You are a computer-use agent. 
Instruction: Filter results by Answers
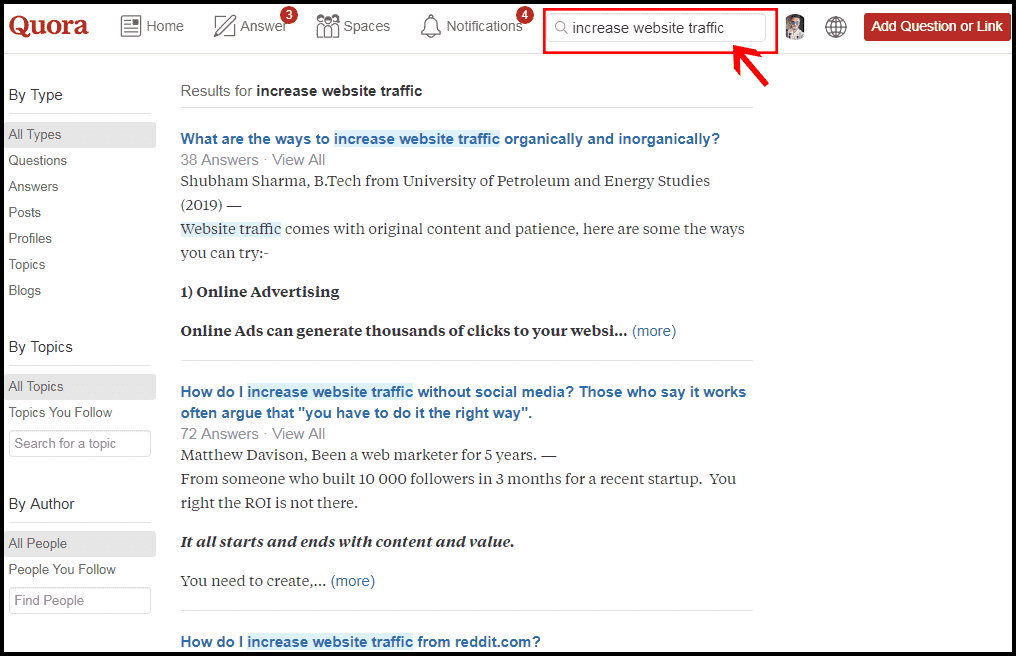(x=34, y=187)
